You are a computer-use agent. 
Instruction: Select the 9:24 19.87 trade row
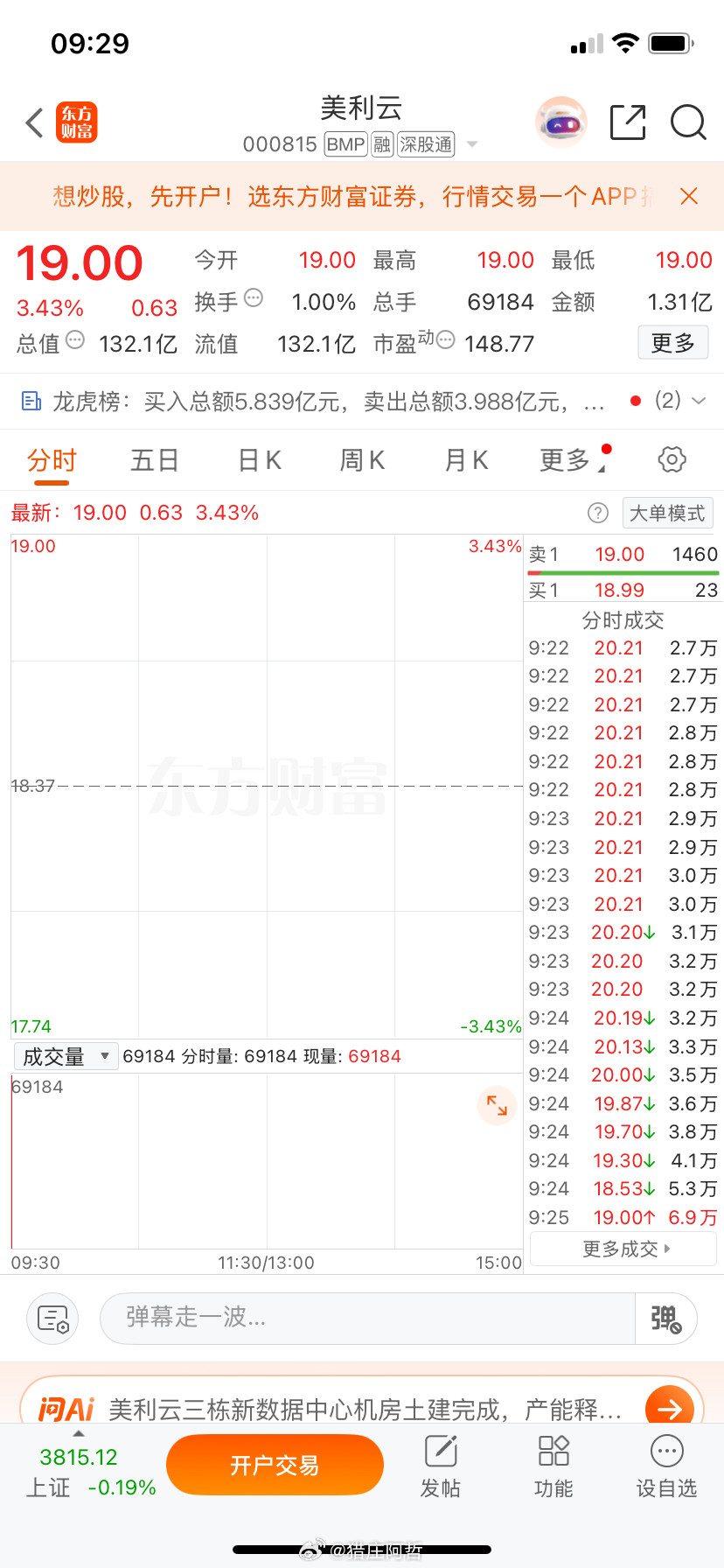click(x=623, y=1103)
